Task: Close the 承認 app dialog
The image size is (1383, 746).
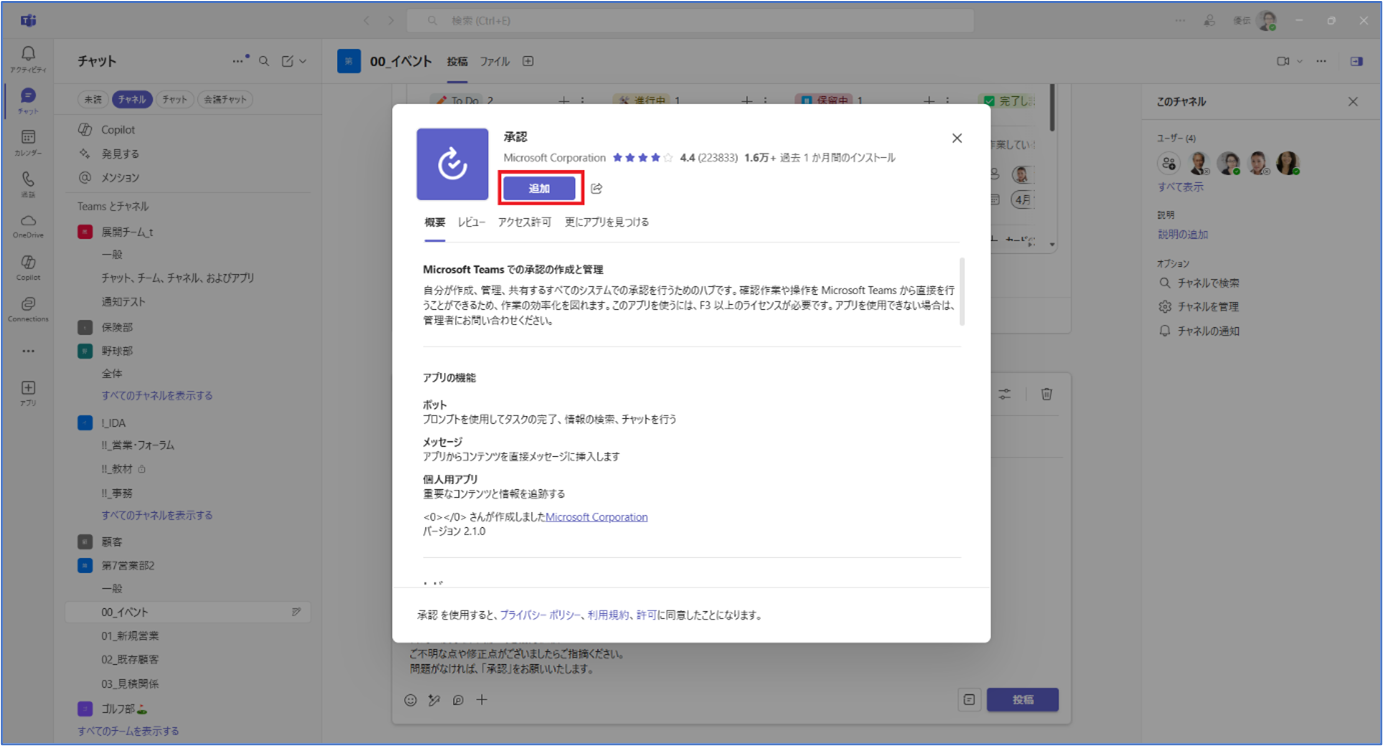Action: (x=957, y=138)
